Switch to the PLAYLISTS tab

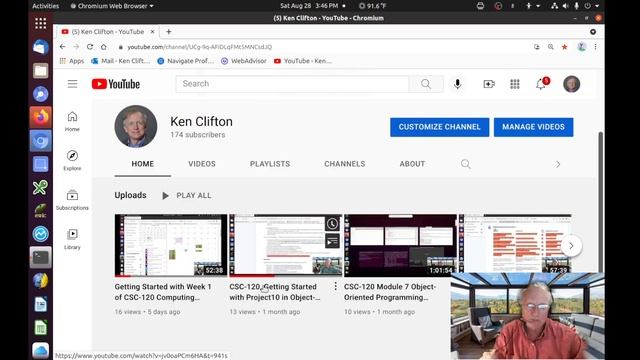pos(270,164)
